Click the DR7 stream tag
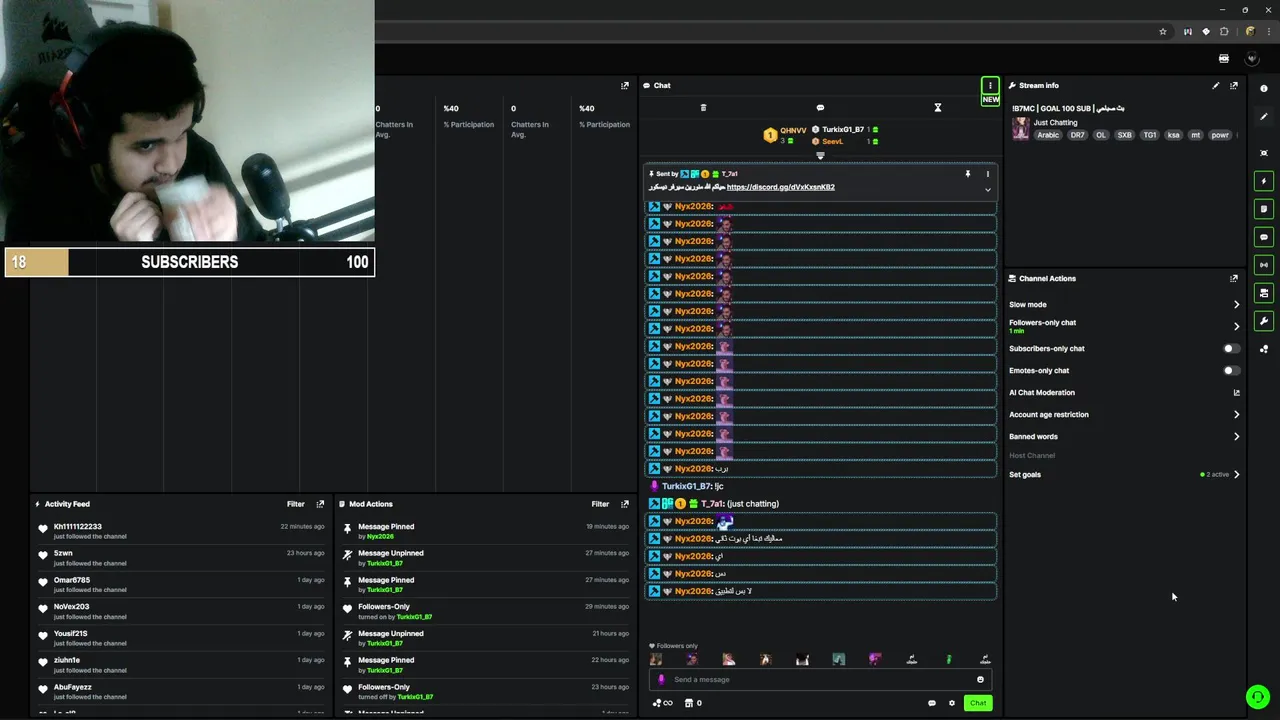 pos(1077,135)
